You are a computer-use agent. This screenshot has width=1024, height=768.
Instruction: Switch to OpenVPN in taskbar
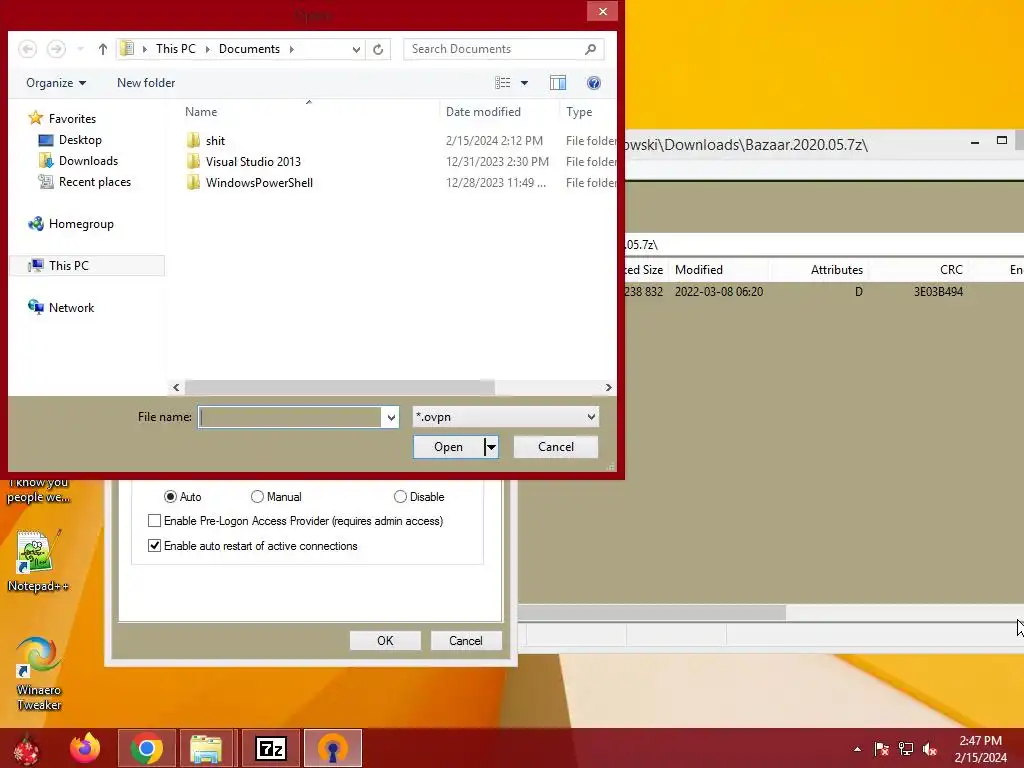pos(333,748)
